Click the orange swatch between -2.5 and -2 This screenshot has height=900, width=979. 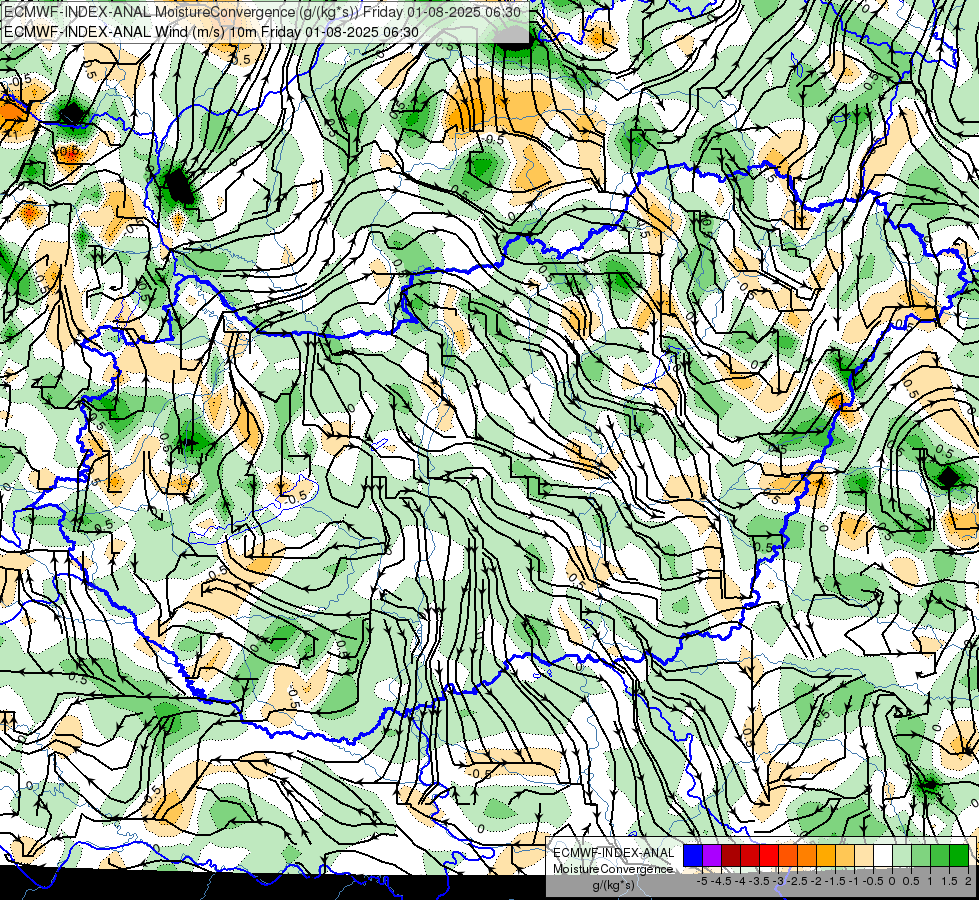click(807, 856)
